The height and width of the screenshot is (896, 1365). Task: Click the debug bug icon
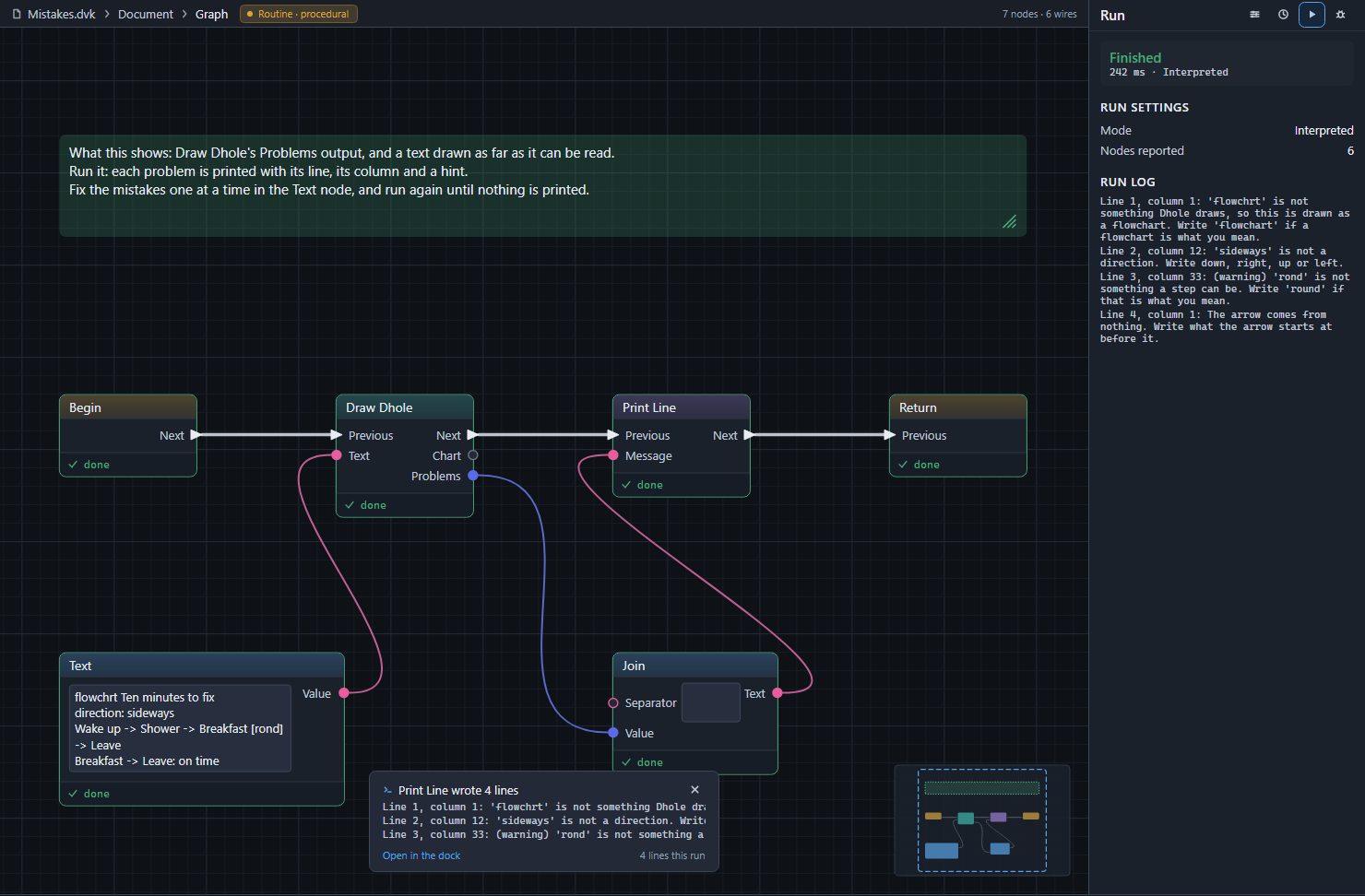1340,15
